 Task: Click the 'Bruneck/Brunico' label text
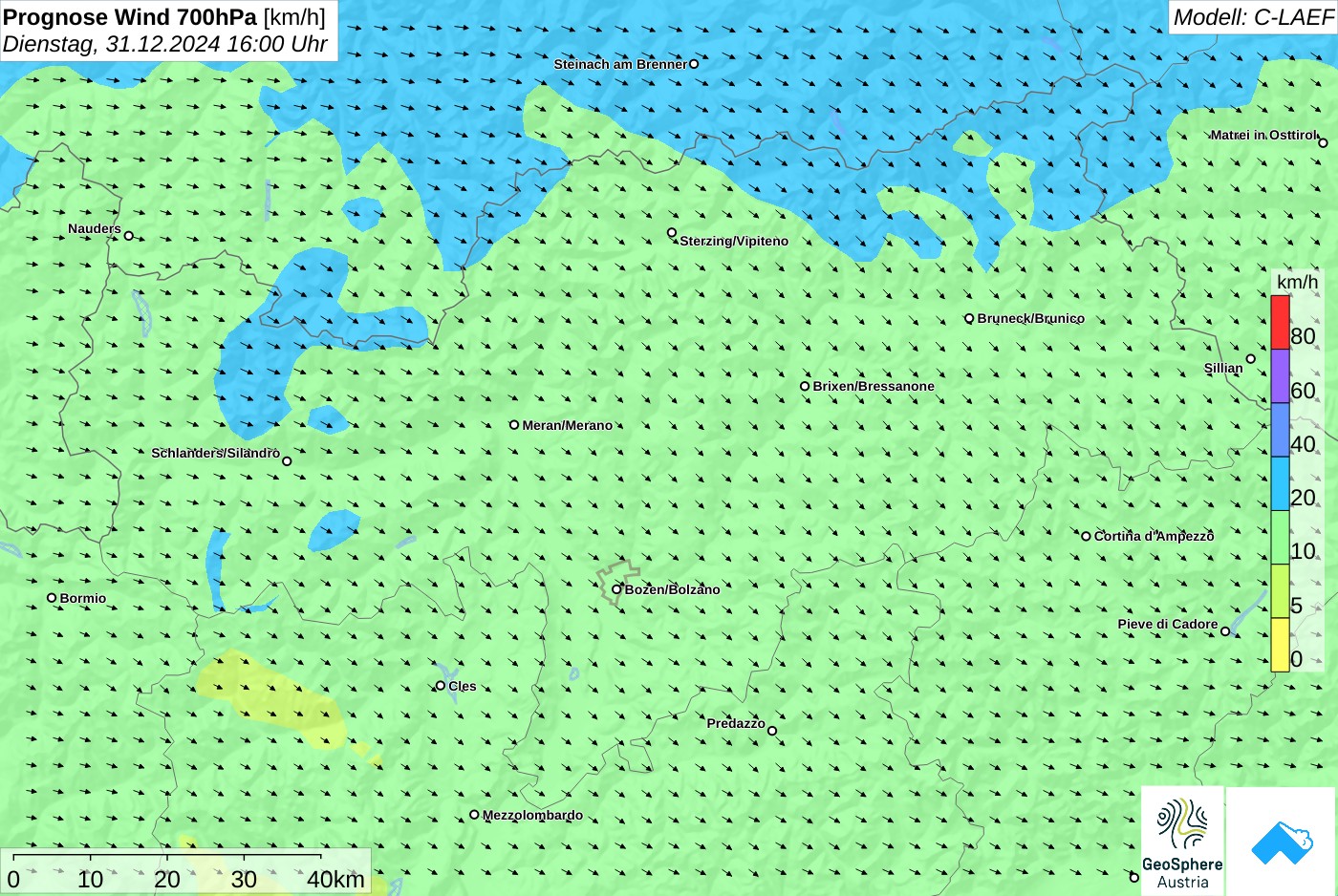point(1031,318)
